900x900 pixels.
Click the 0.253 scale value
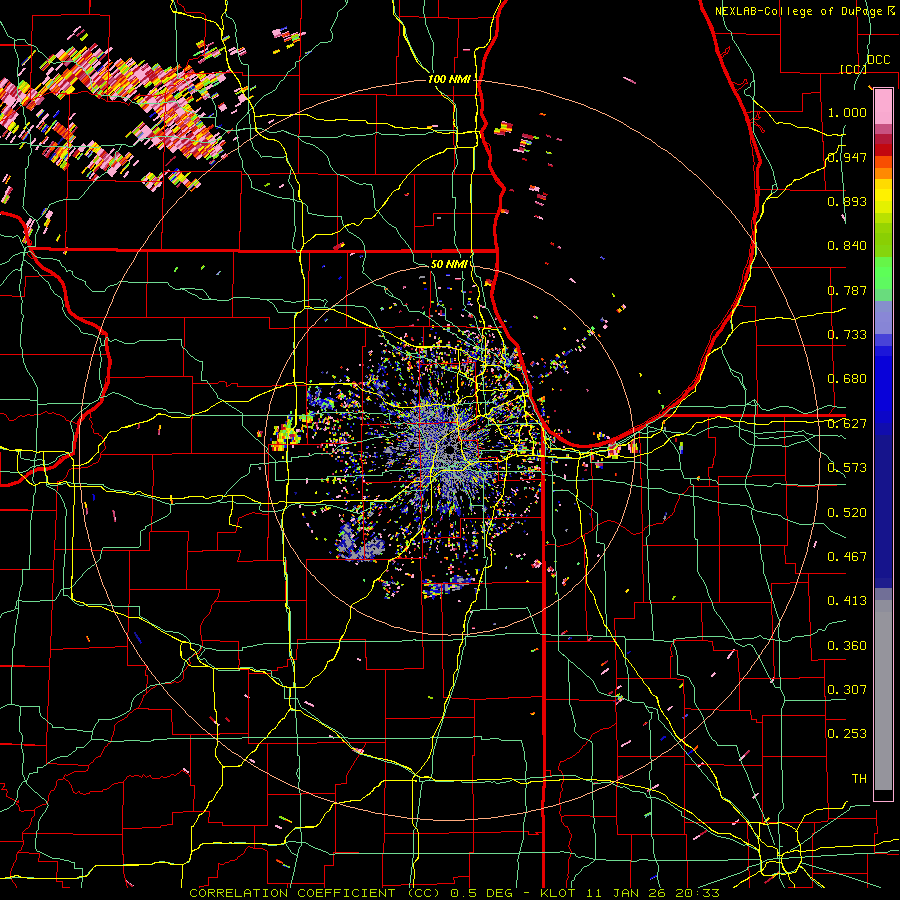(x=847, y=734)
